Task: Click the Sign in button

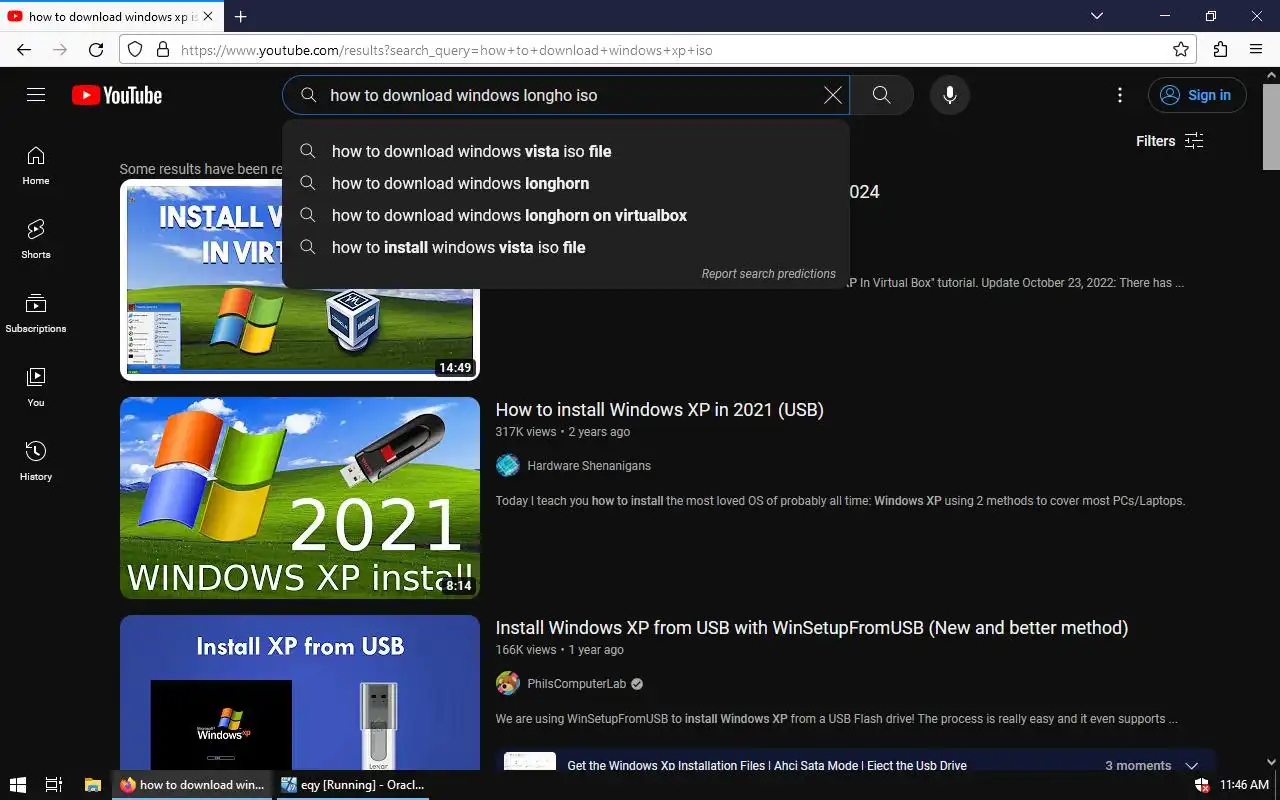Action: (1197, 95)
